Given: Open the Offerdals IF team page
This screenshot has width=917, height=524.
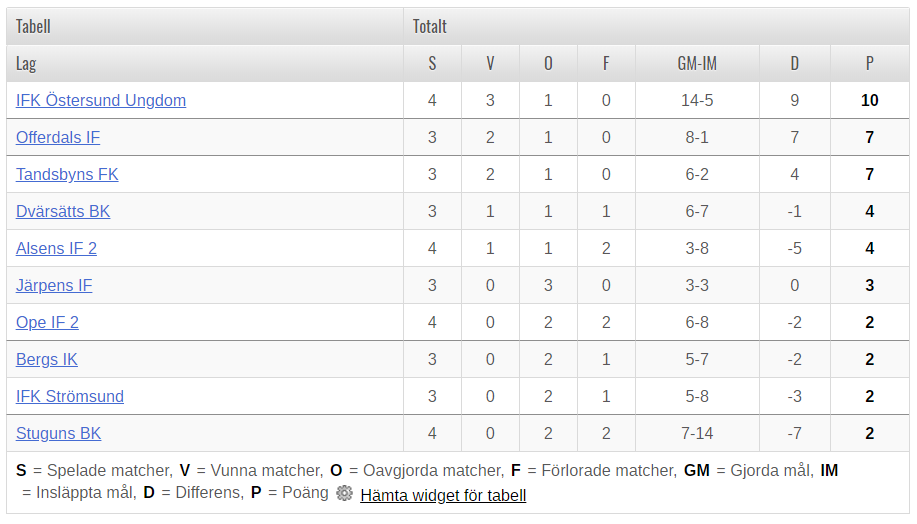Looking at the screenshot, I should click(x=58, y=137).
